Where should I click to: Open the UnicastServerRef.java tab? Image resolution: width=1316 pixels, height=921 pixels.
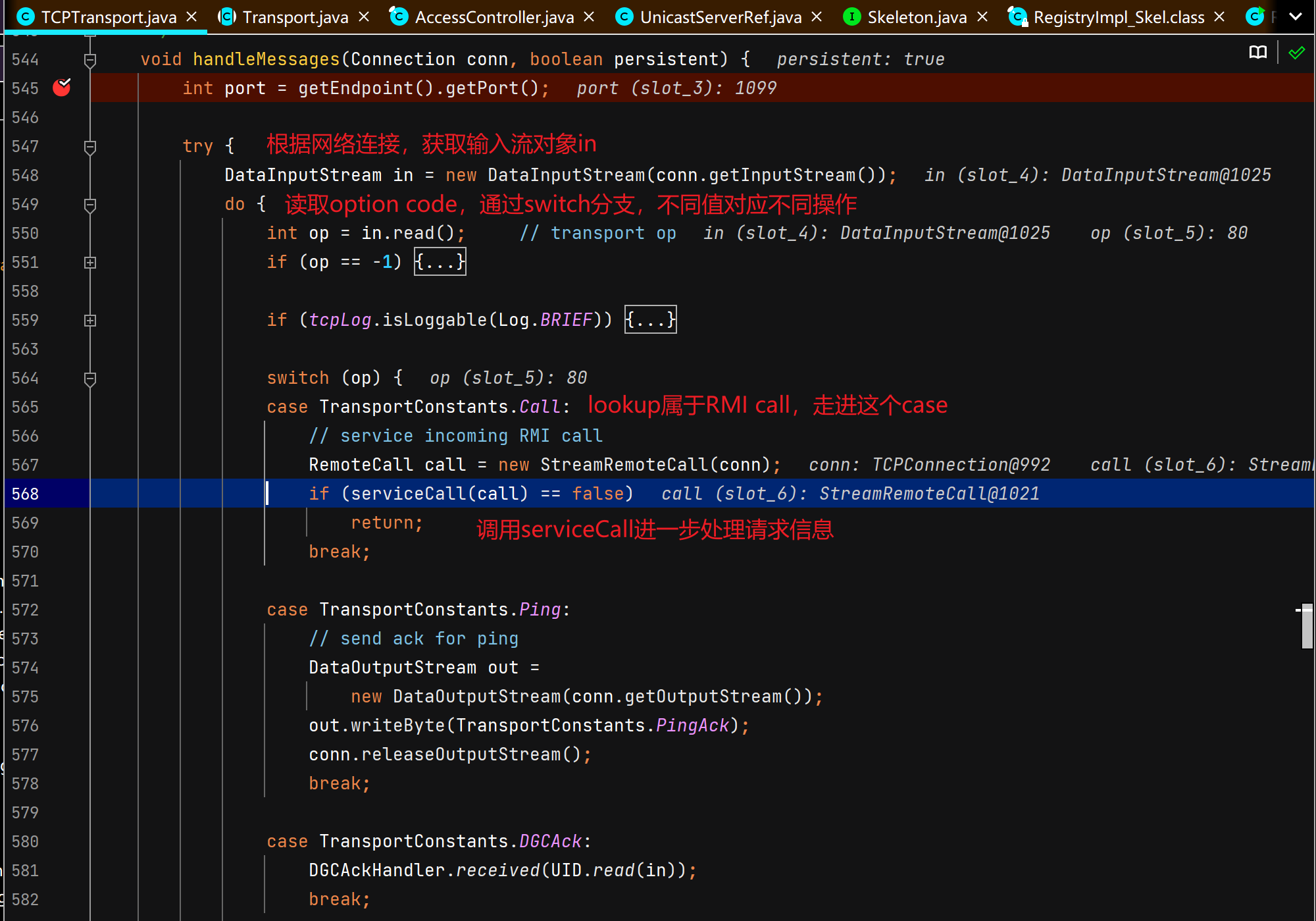tap(721, 17)
